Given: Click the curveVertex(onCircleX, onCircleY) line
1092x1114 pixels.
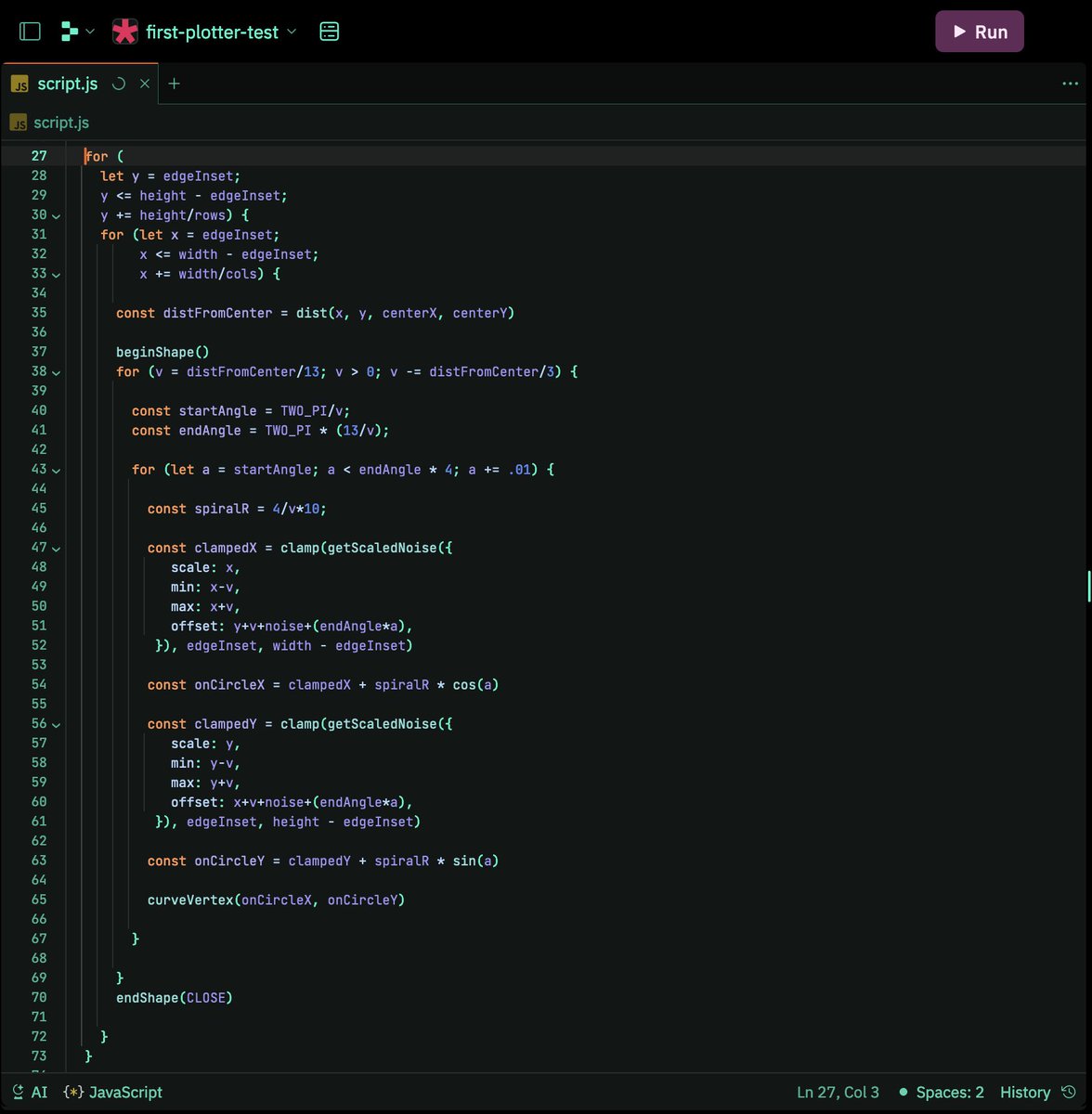Looking at the screenshot, I should pos(277,900).
